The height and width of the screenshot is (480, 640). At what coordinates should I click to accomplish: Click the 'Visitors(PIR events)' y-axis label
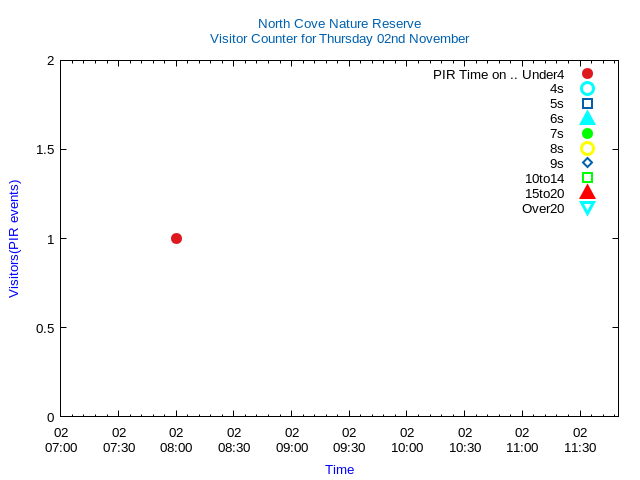click(x=14, y=239)
